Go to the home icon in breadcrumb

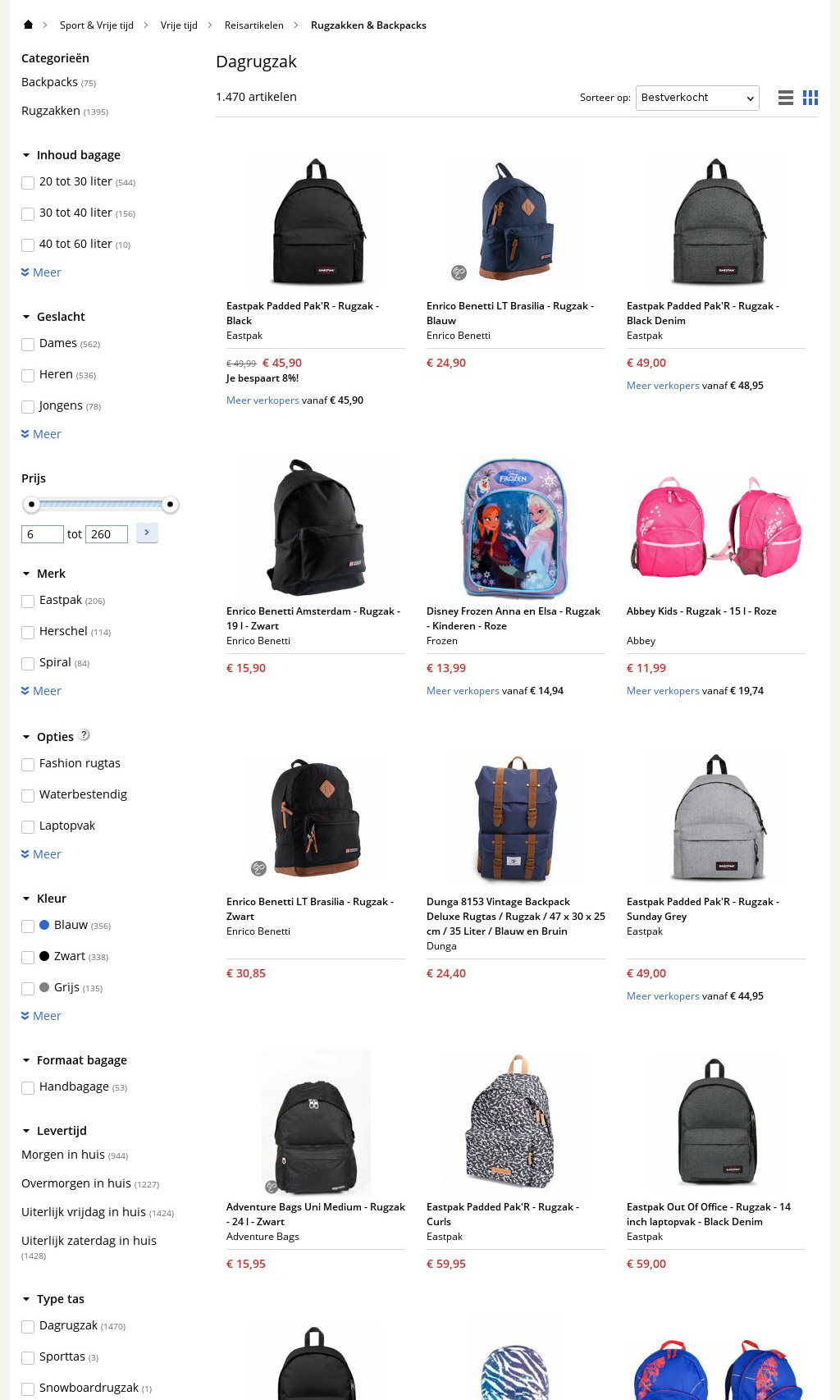pyautogui.click(x=28, y=25)
